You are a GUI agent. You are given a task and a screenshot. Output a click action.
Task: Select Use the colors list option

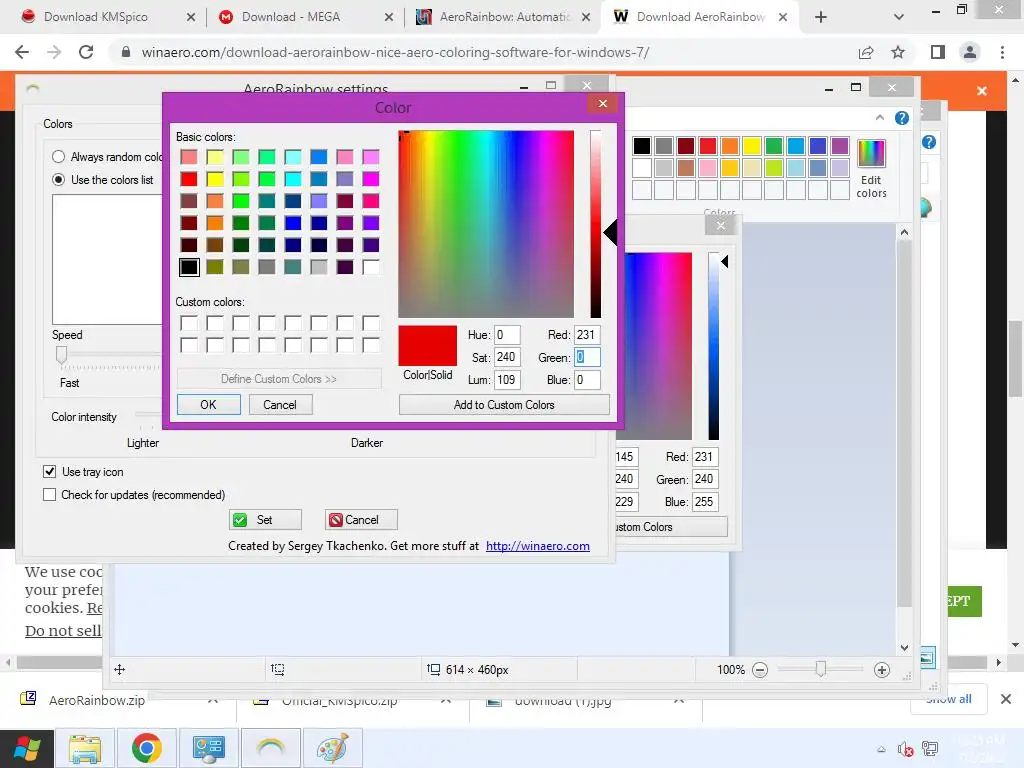58,179
